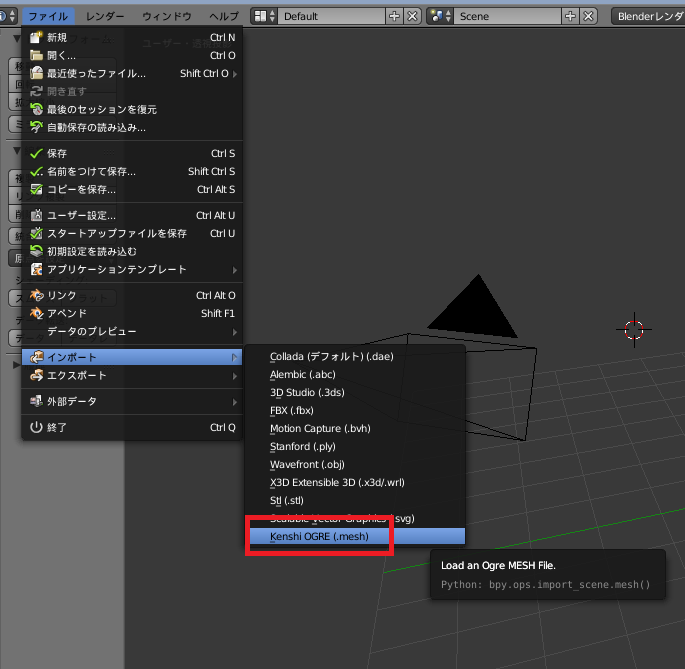Edit the Scene name field
The image size is (685, 669).
(508, 17)
